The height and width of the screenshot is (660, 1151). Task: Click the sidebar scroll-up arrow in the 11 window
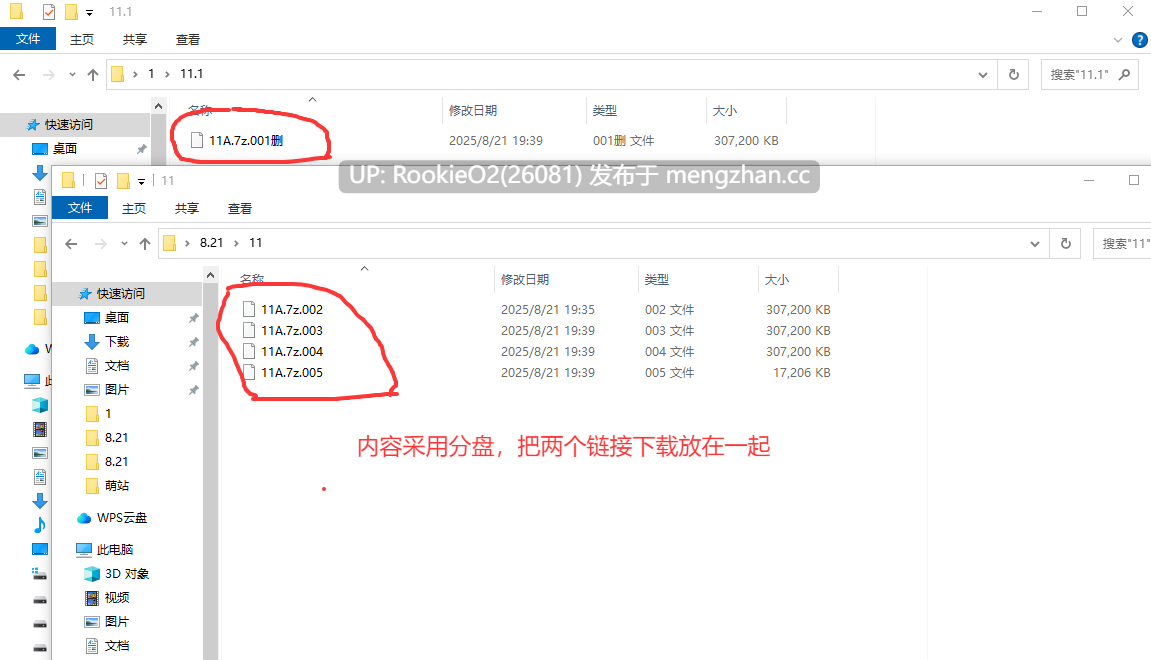211,275
